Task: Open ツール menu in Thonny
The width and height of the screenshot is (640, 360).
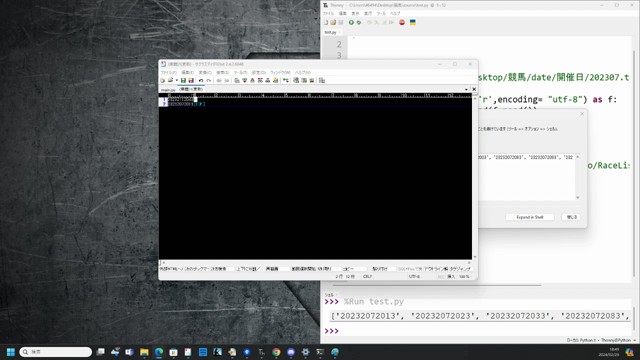Action: [381, 13]
